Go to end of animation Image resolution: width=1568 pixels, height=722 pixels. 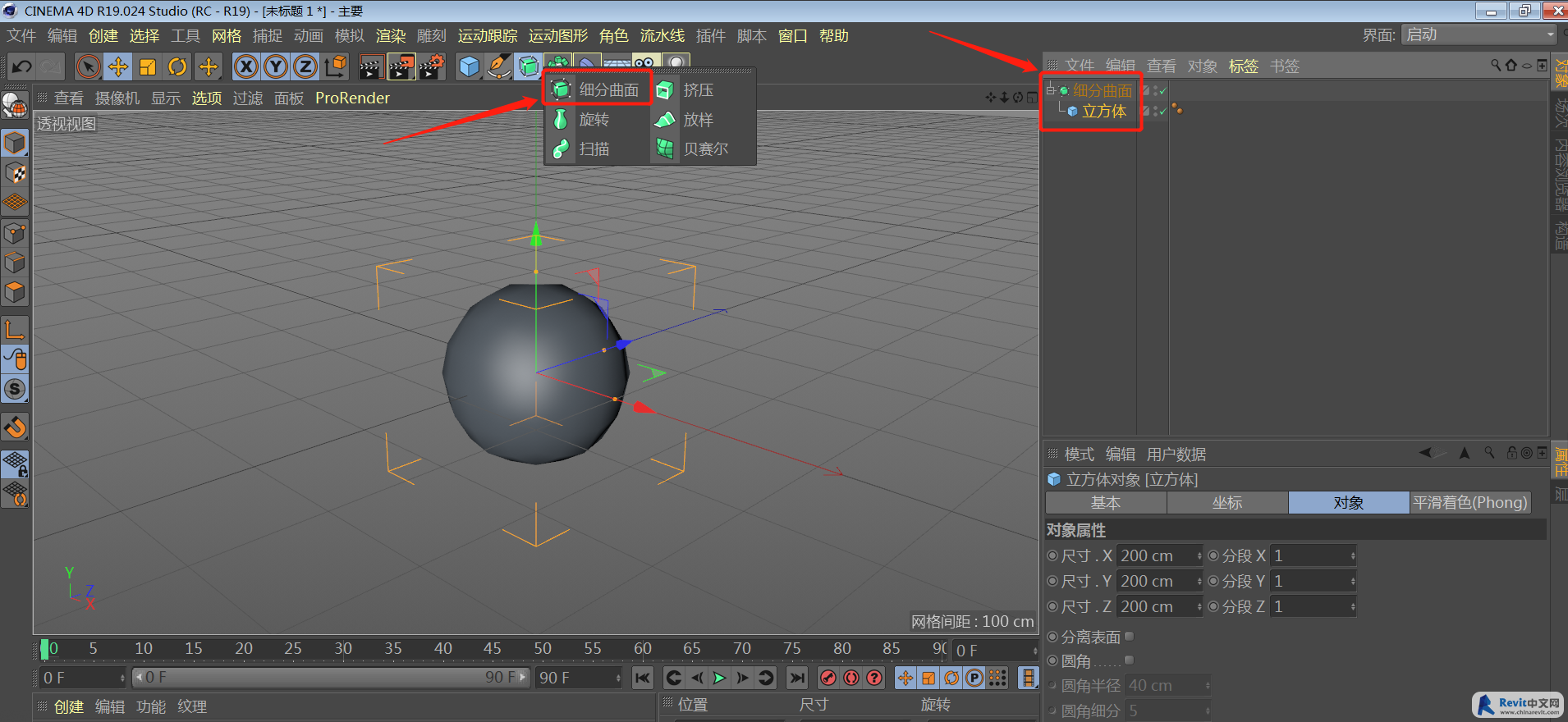point(796,678)
